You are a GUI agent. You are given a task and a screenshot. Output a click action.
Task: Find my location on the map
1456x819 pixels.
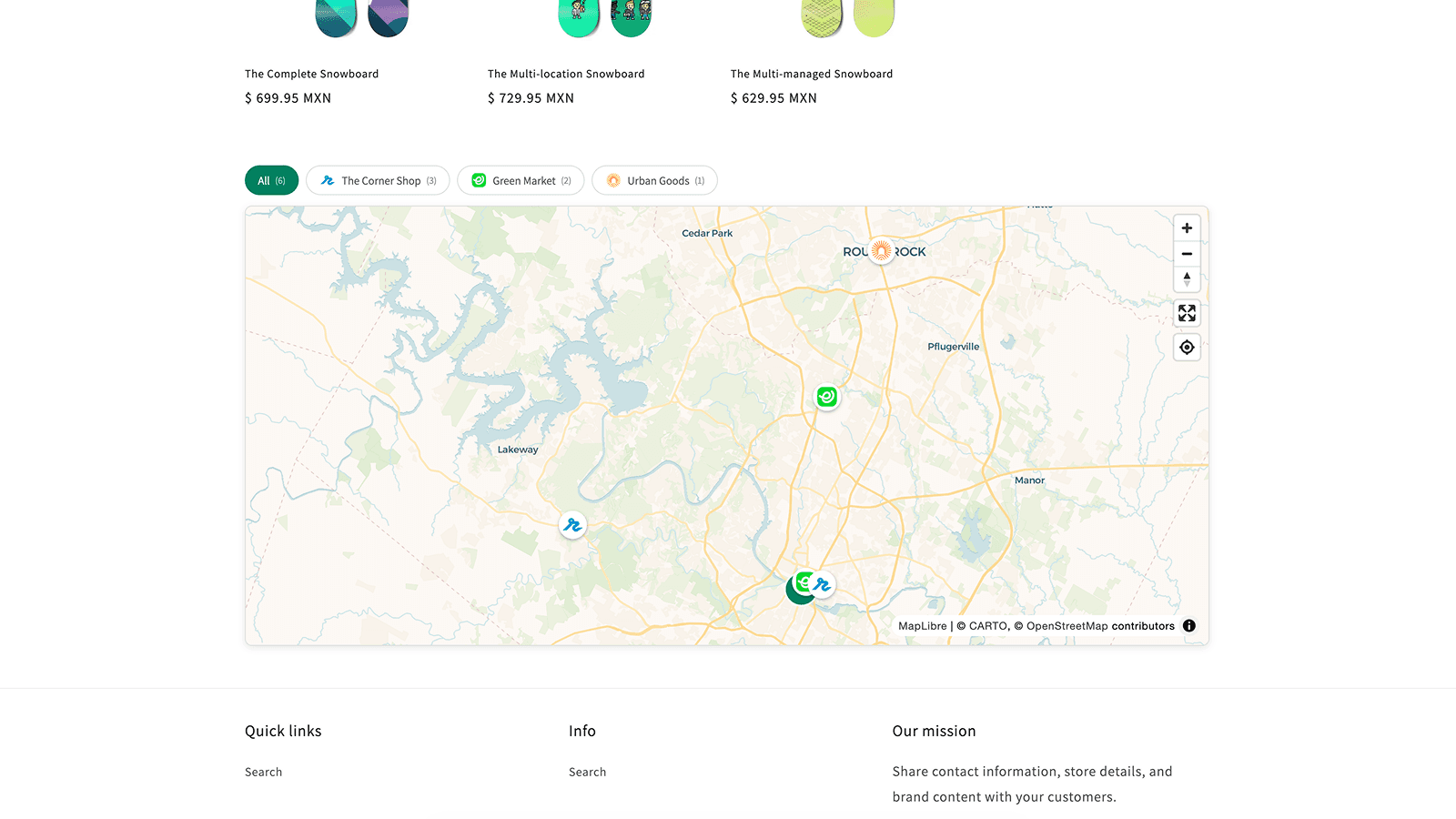pyautogui.click(x=1187, y=348)
